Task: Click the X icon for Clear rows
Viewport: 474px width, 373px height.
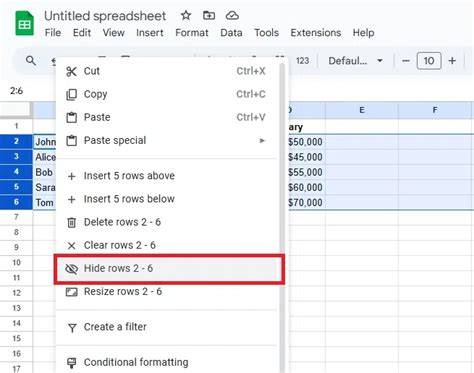Action: pos(71,246)
